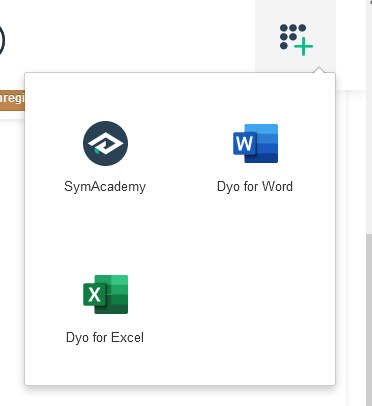372x406 pixels.
Task: Launch the Word app icon
Action: click(255, 143)
